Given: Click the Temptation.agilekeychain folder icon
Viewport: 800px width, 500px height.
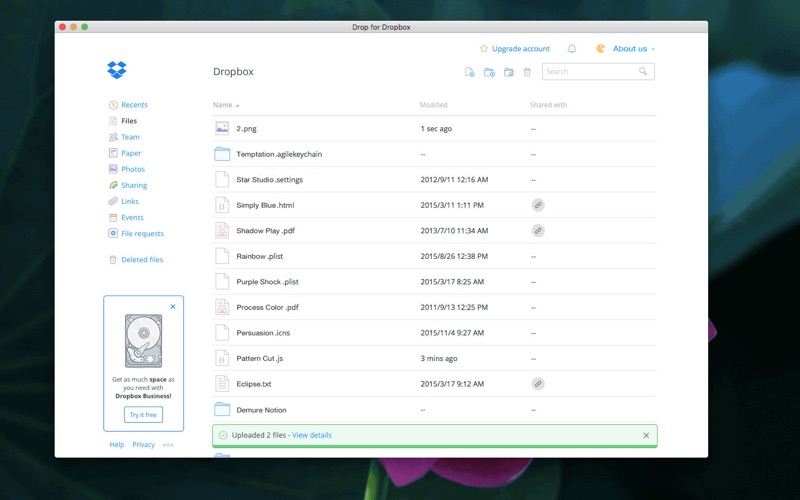Looking at the screenshot, I should click(222, 154).
